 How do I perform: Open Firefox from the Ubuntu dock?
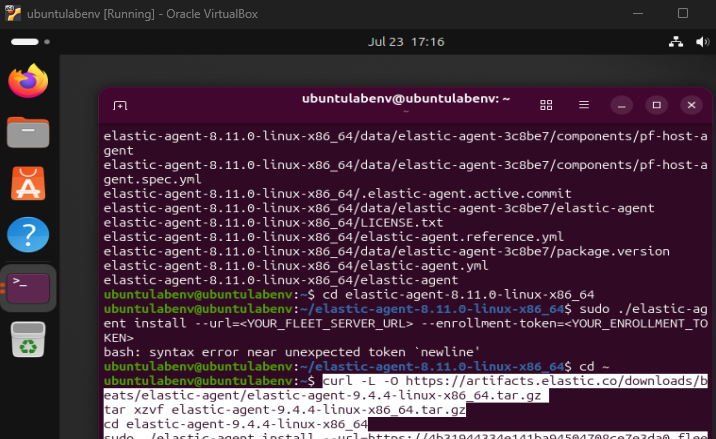[x=28, y=81]
